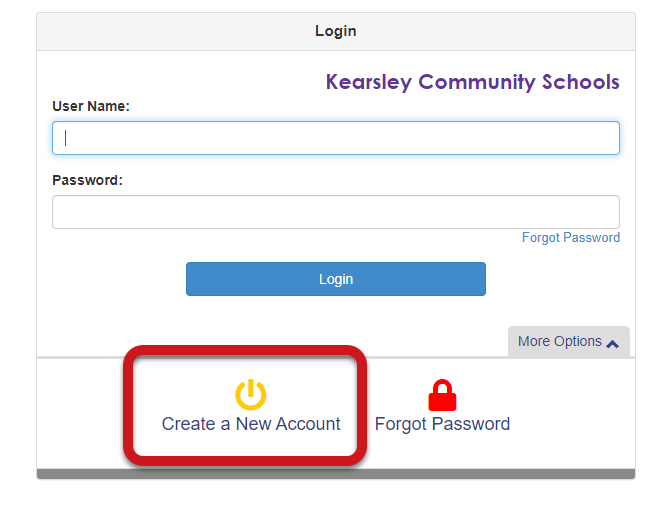662x510 pixels.
Task: Click the yellow power icon
Action: [251, 395]
